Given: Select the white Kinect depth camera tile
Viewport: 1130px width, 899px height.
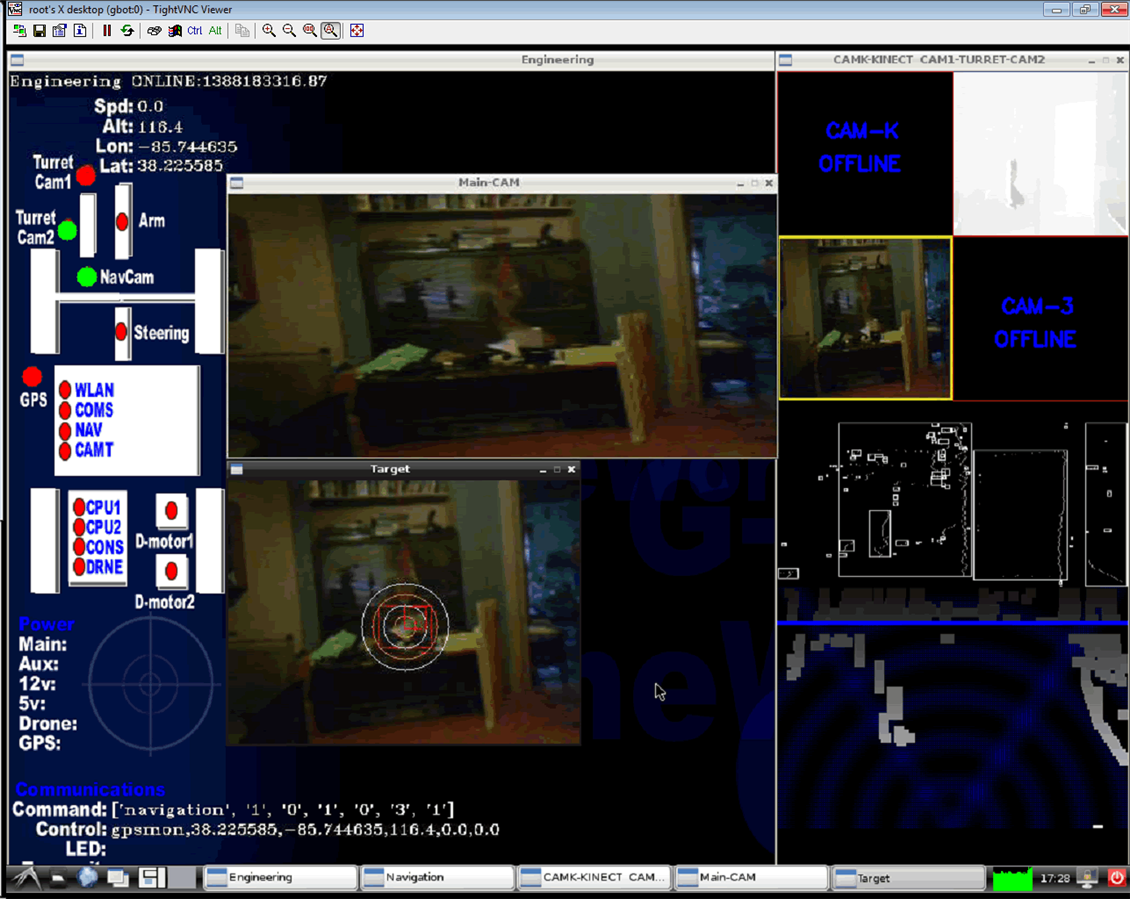Looking at the screenshot, I should [x=1041, y=153].
